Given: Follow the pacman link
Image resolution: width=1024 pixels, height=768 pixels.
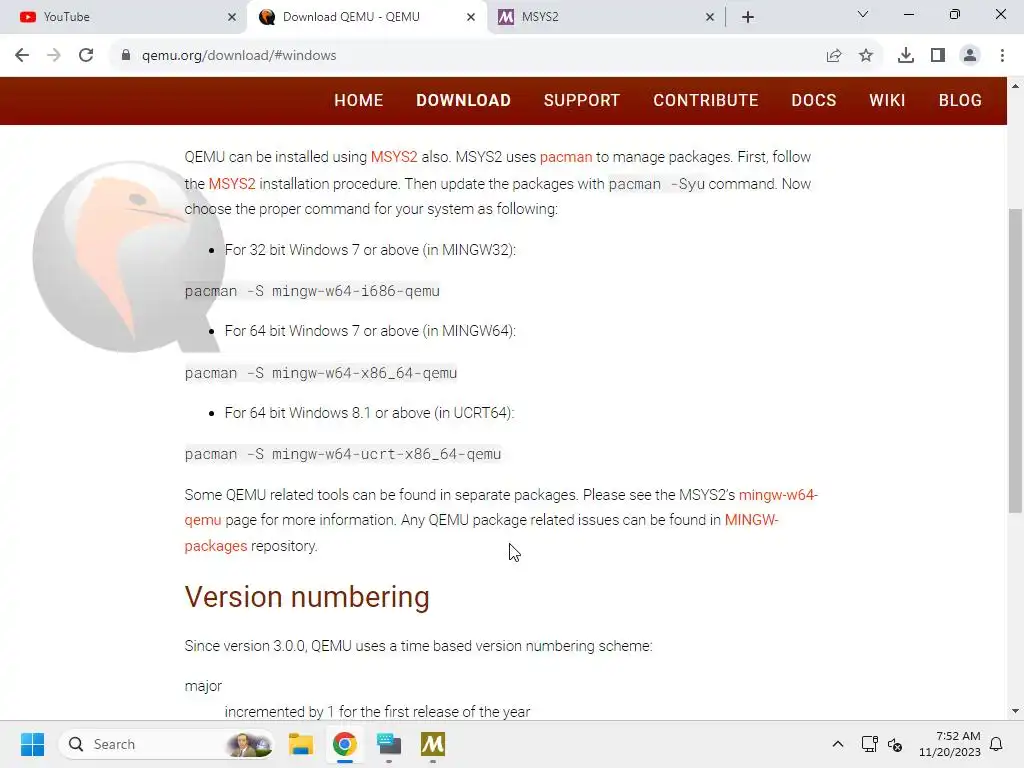Looking at the screenshot, I should pyautogui.click(x=566, y=157).
